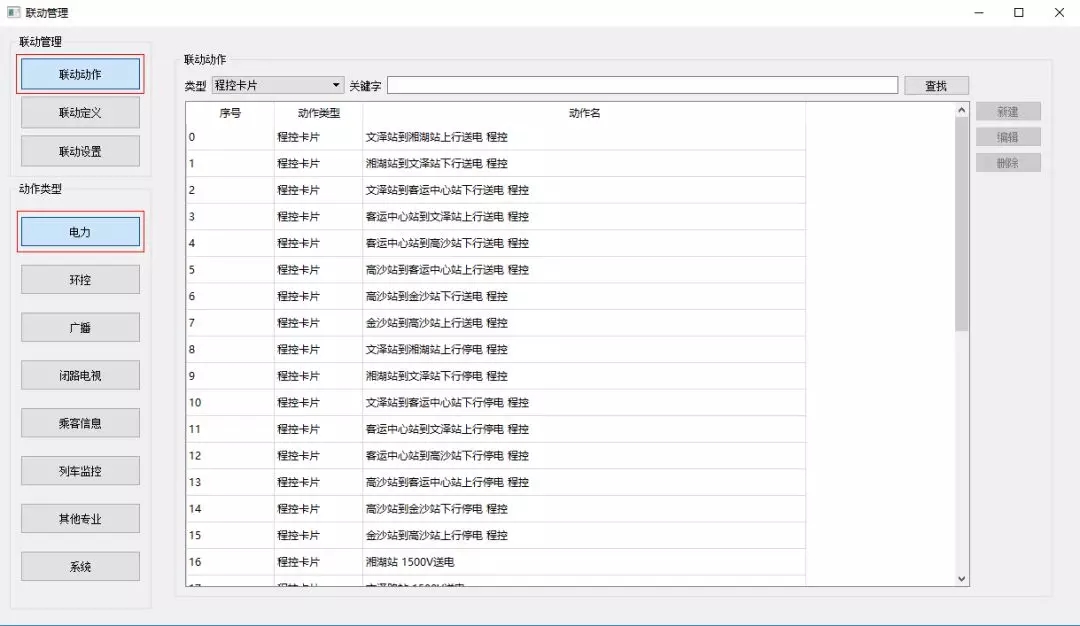Sort by the 序号 column header
This screenshot has width=1080, height=626.
[230, 113]
